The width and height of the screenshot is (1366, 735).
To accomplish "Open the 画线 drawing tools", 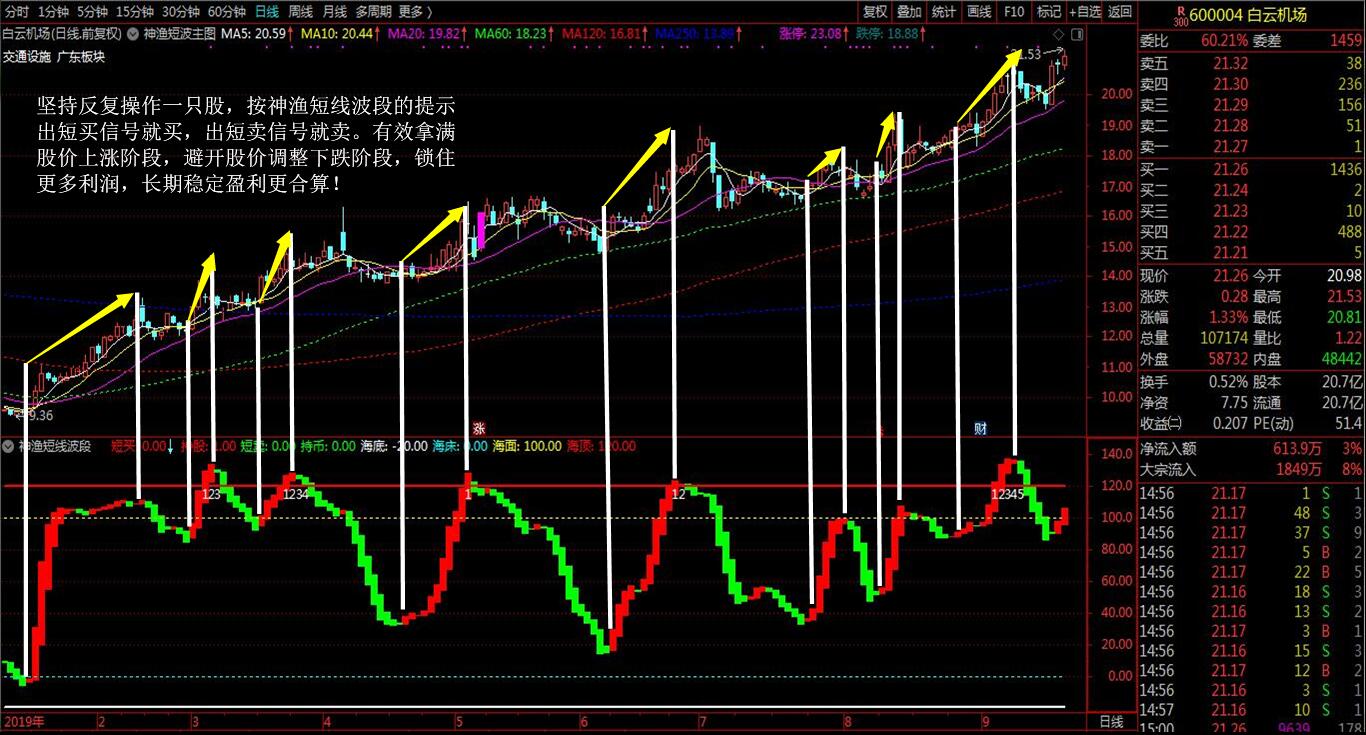I will (979, 11).
